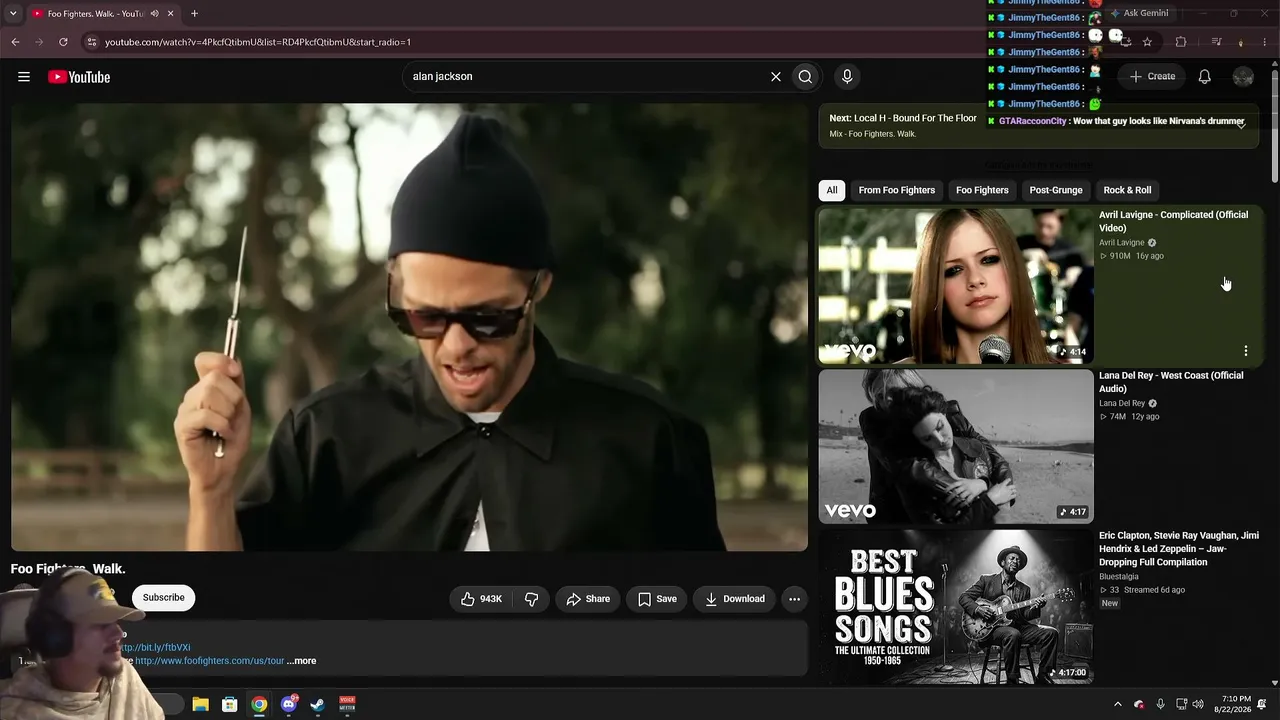Click the Create button
Image resolution: width=1280 pixels, height=720 pixels.
tap(1152, 76)
